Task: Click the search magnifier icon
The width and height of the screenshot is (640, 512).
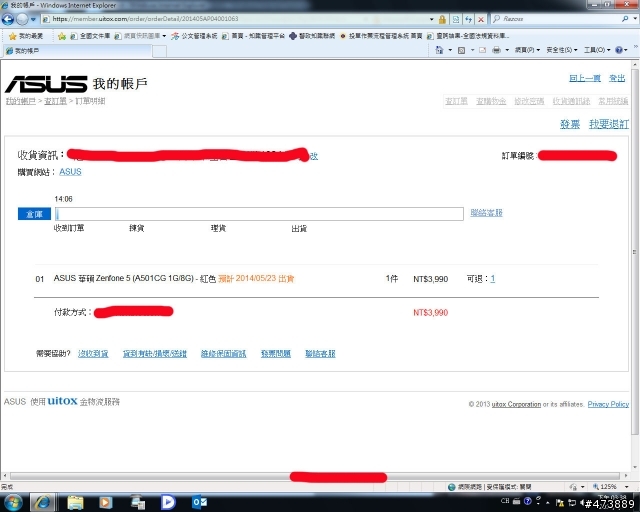Action: 624,19
